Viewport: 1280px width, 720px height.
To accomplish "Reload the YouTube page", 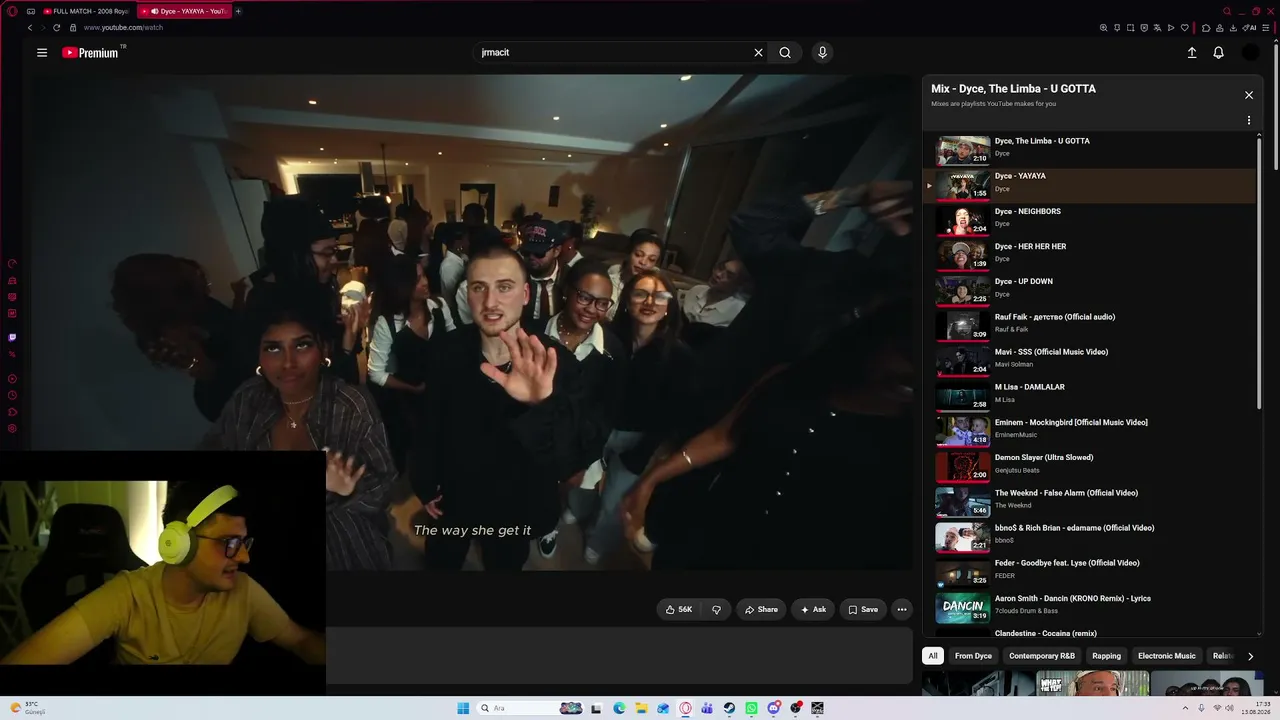I will coord(57,28).
